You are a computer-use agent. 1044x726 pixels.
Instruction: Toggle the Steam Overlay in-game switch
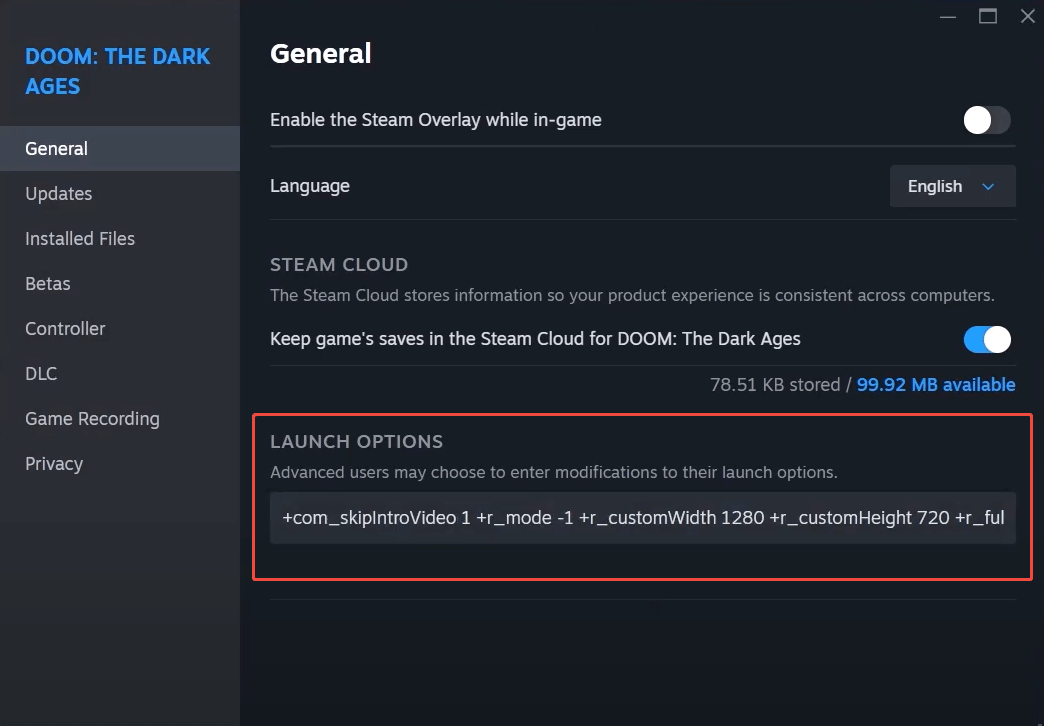986,121
